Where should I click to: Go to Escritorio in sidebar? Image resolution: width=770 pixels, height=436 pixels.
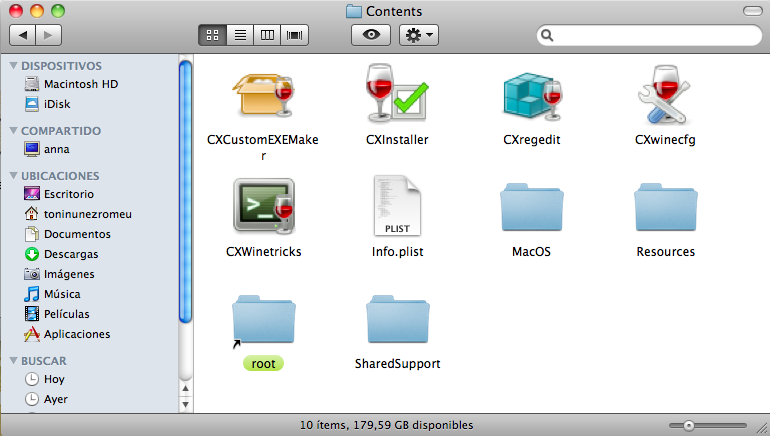click(x=59, y=194)
